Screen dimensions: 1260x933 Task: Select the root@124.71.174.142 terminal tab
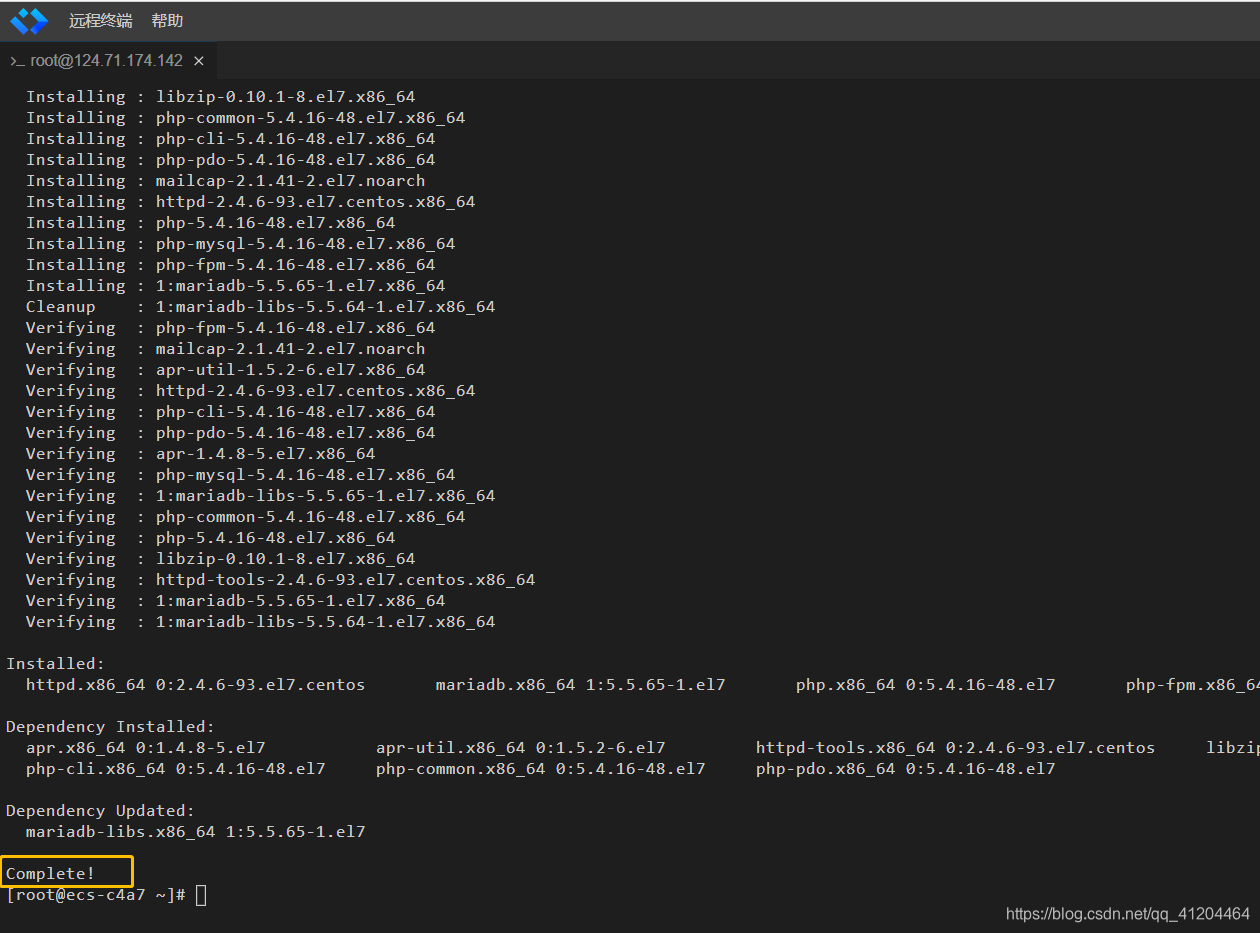point(107,60)
